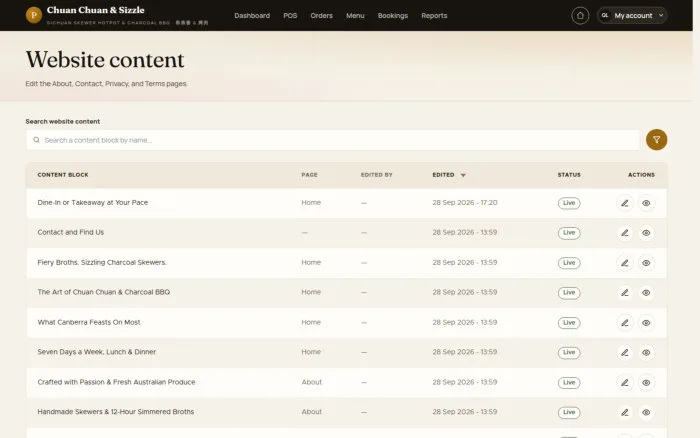Click About page cell of Handmade Skewers row
The height and width of the screenshot is (438, 700).
click(312, 412)
